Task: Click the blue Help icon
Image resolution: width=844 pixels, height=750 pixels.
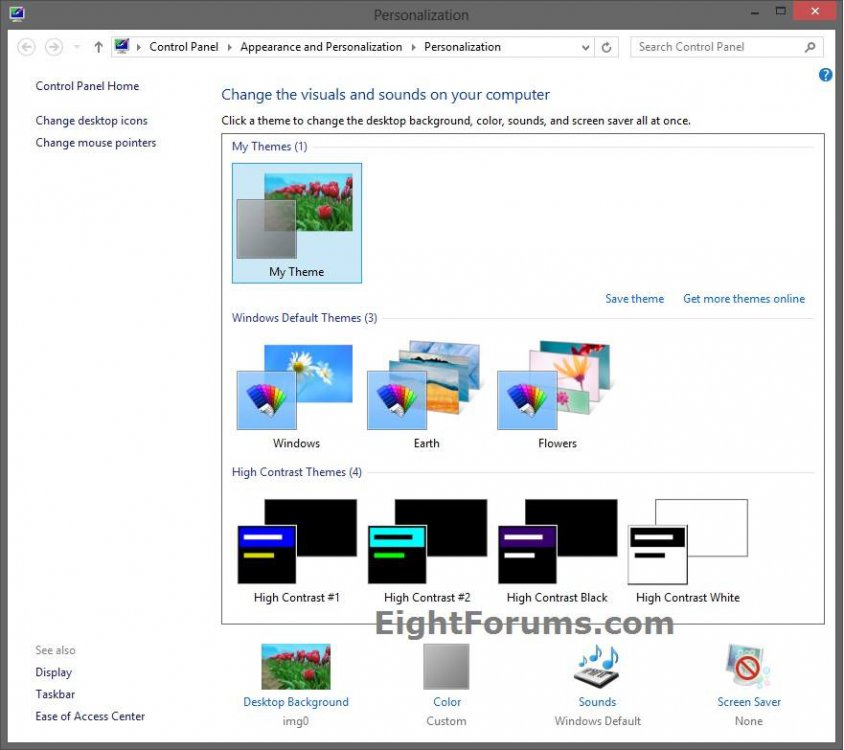Action: click(x=825, y=74)
